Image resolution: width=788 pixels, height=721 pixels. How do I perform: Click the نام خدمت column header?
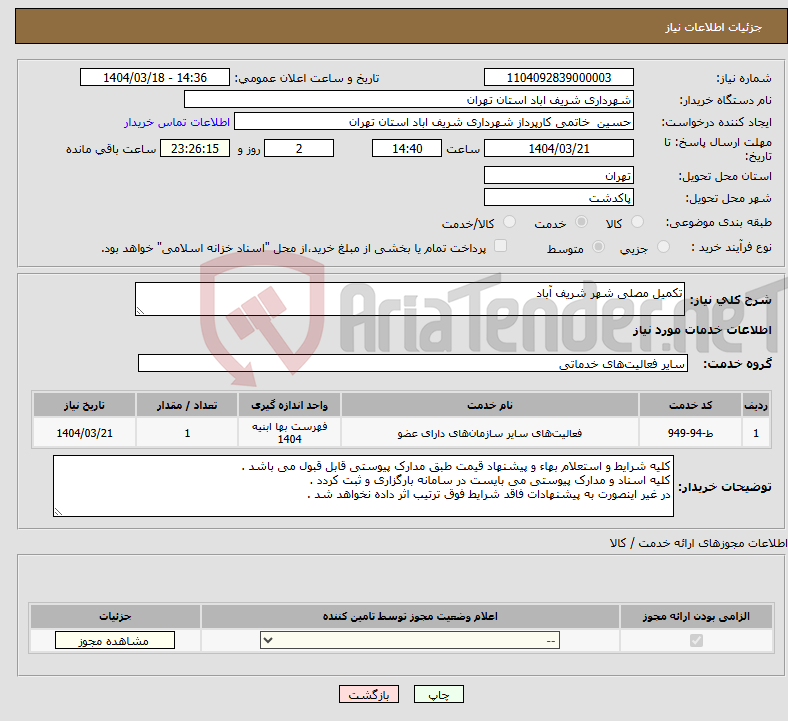[489, 405]
